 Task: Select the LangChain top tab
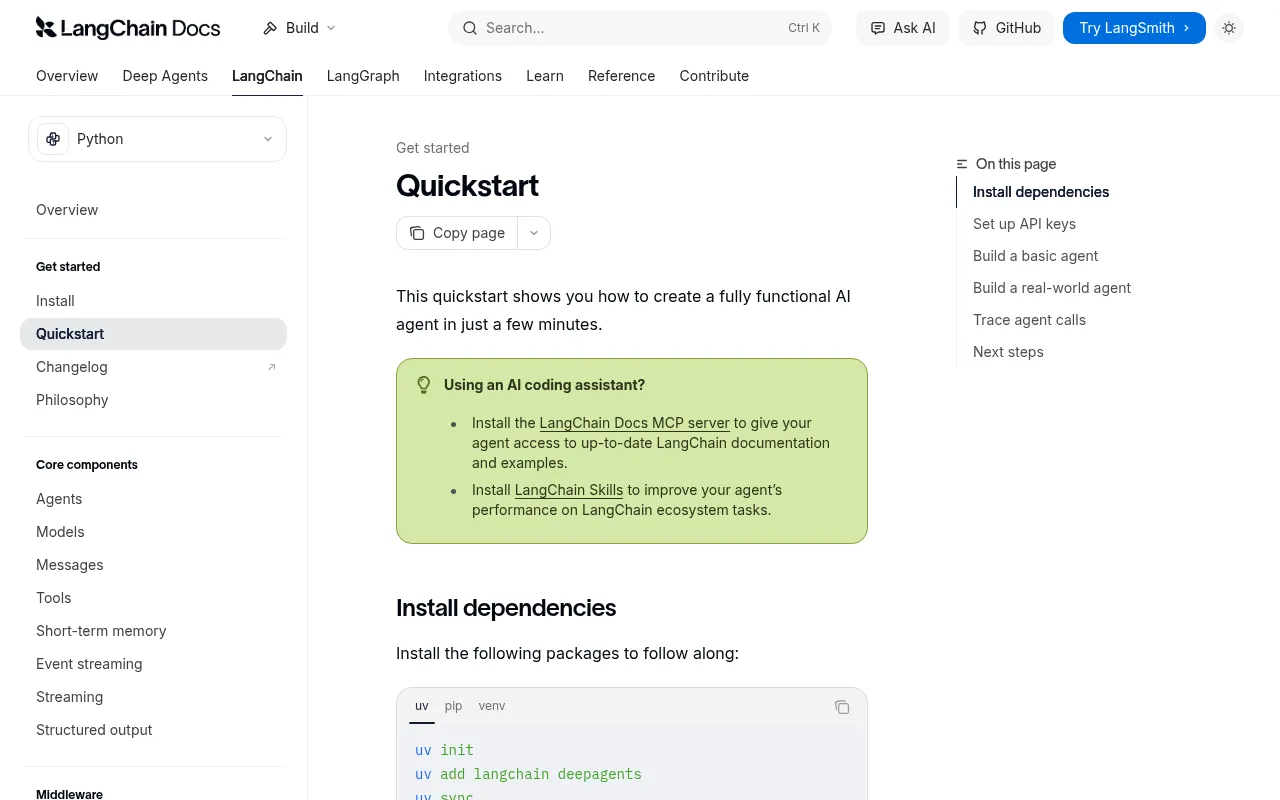point(267,76)
